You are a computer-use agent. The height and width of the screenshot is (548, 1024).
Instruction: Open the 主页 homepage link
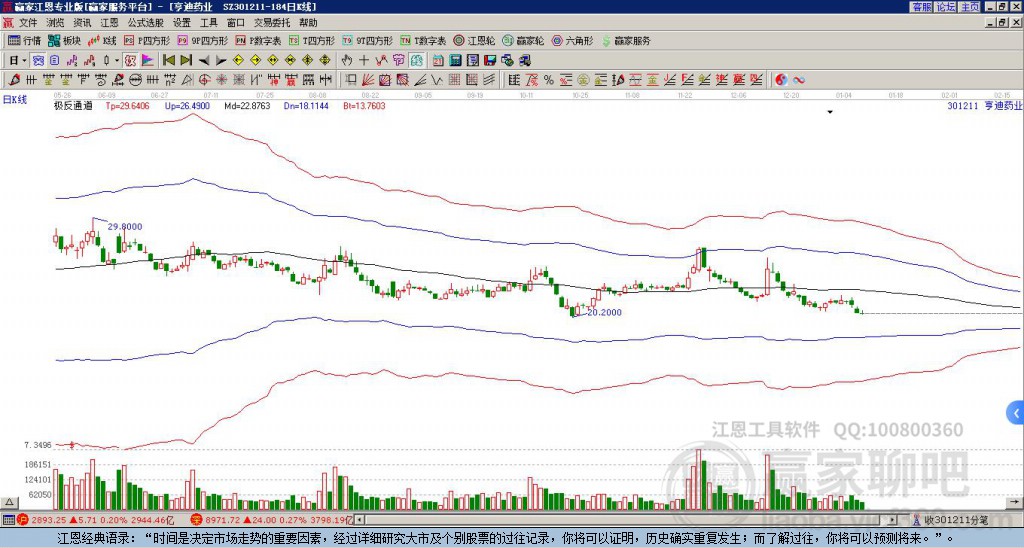click(969, 6)
